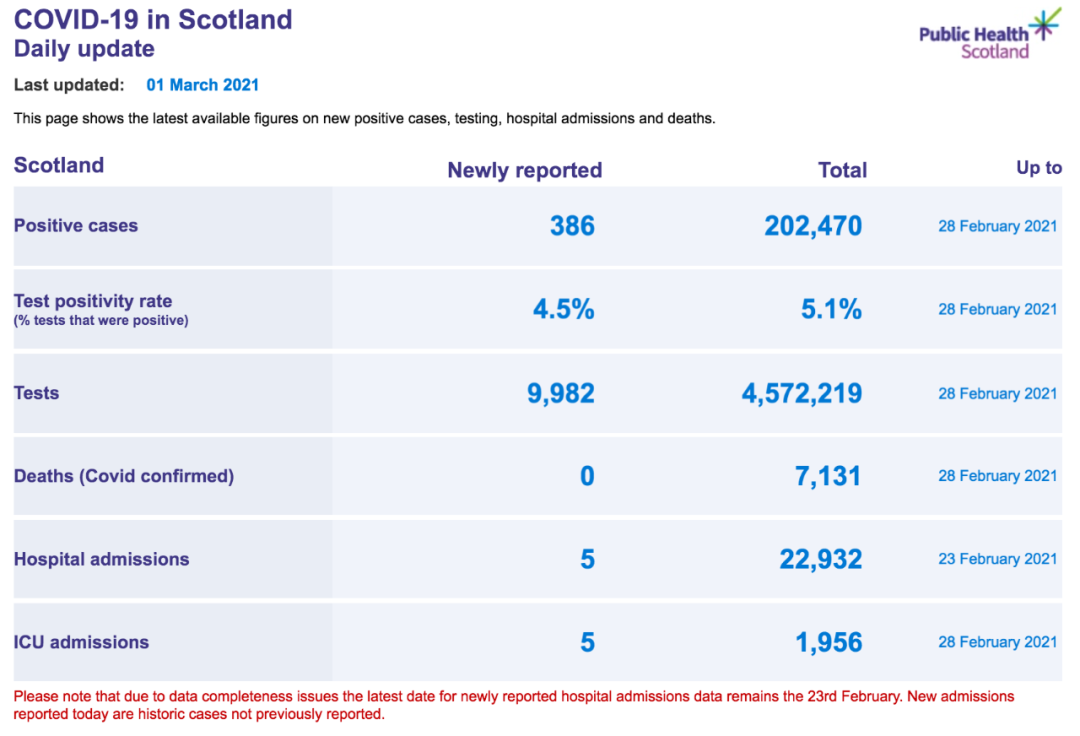Viewport: 1080px width, 736px height.
Task: Click the 'Up to' column header
Action: (1039, 168)
